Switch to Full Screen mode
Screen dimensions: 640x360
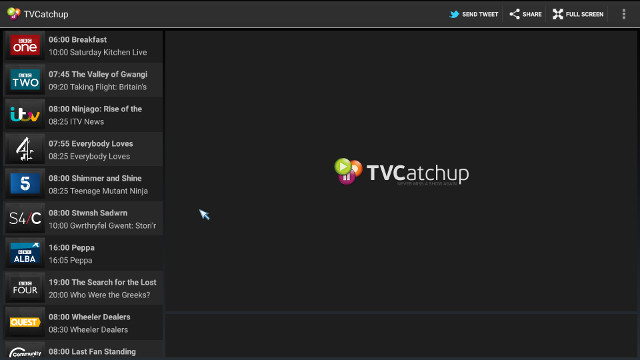pos(578,14)
